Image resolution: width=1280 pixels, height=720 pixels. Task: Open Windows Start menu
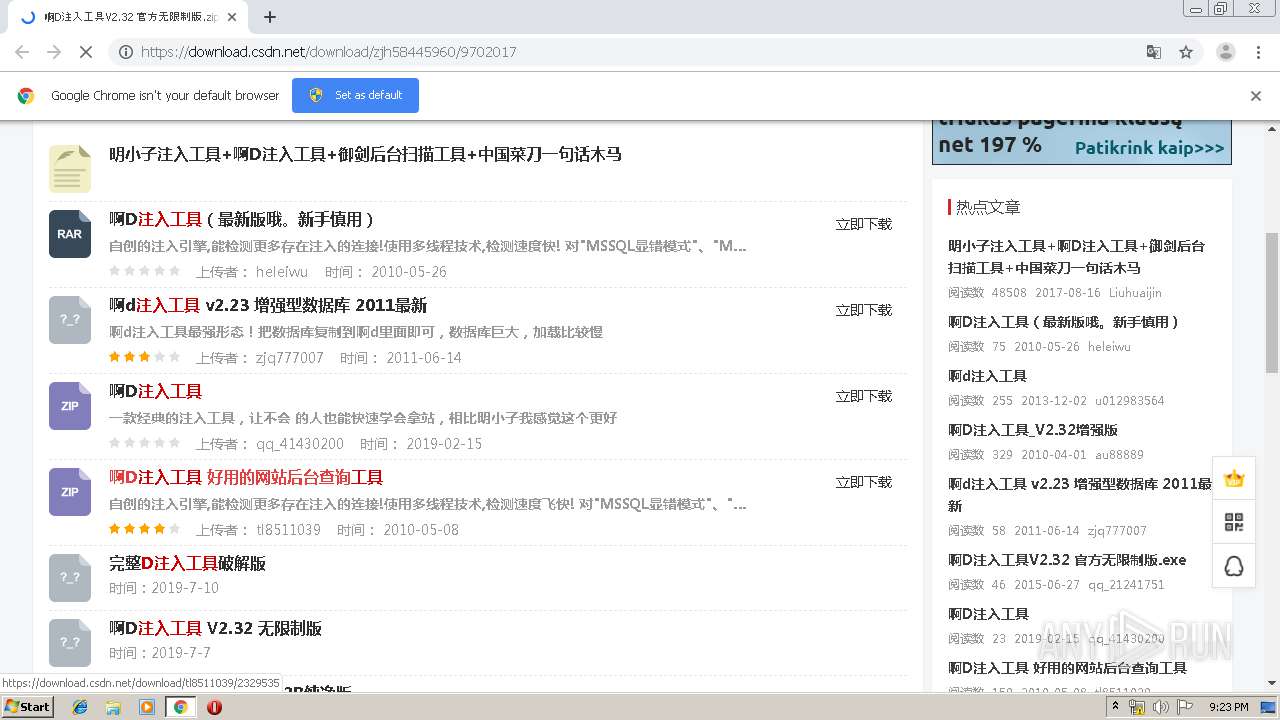[28, 707]
